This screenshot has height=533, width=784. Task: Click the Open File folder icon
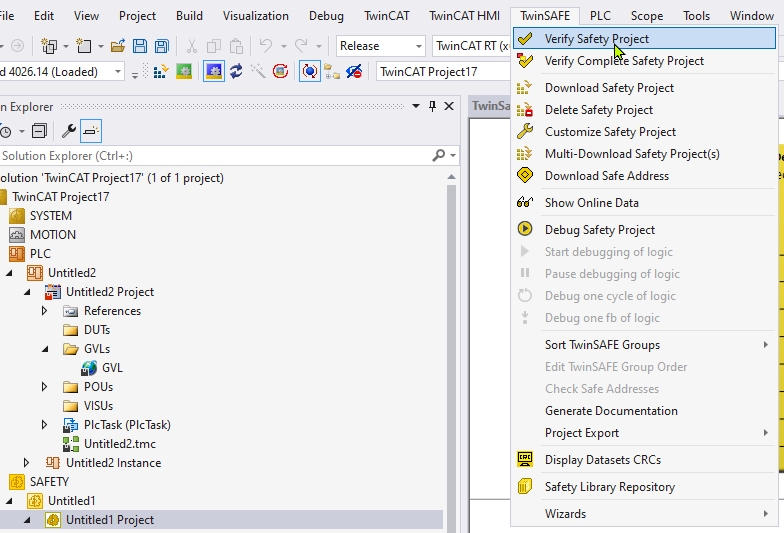[x=118, y=46]
